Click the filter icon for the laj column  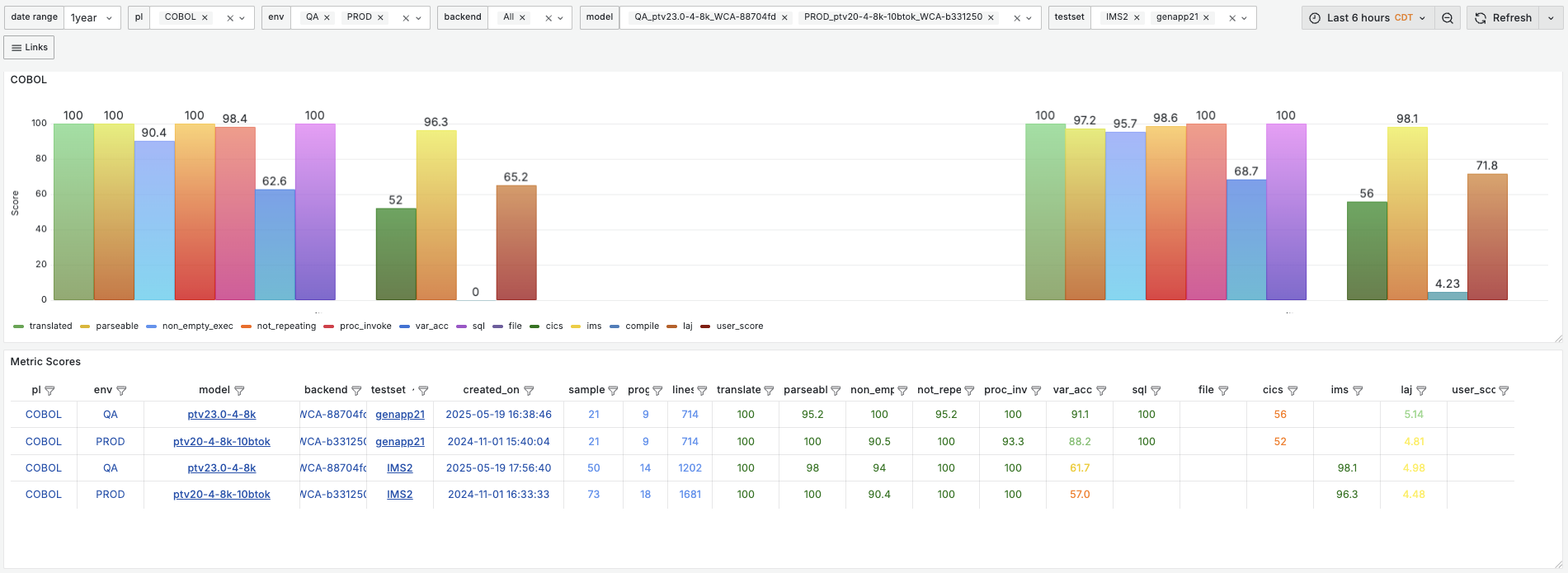coord(1421,391)
